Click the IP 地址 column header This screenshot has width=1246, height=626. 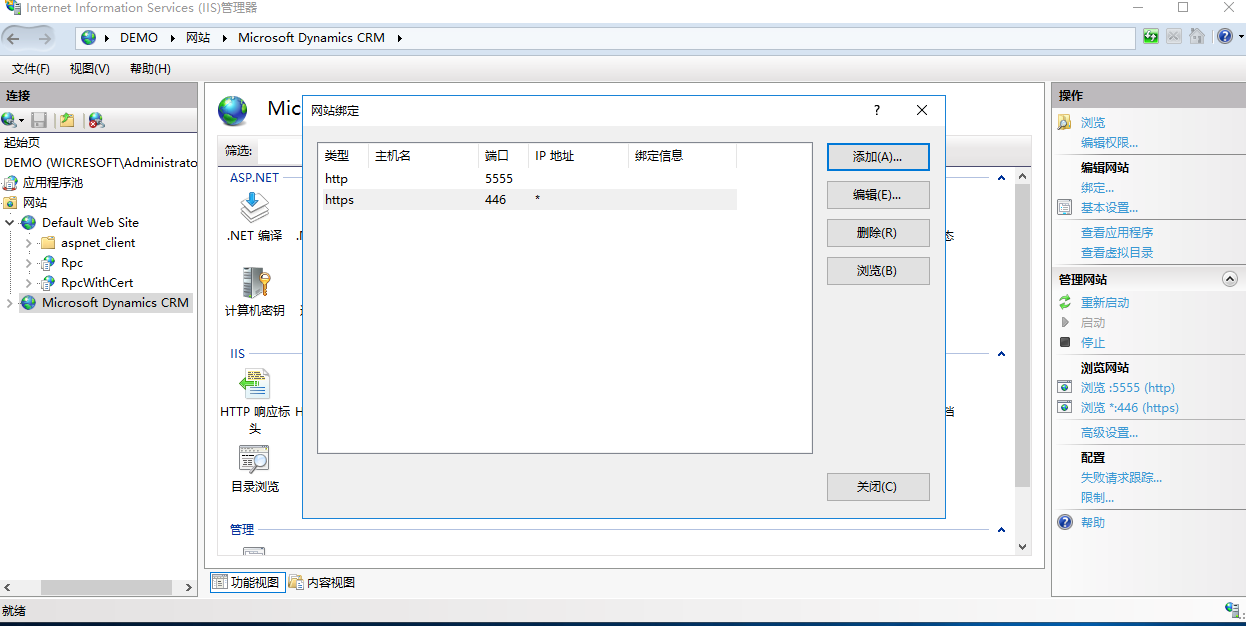coord(579,156)
